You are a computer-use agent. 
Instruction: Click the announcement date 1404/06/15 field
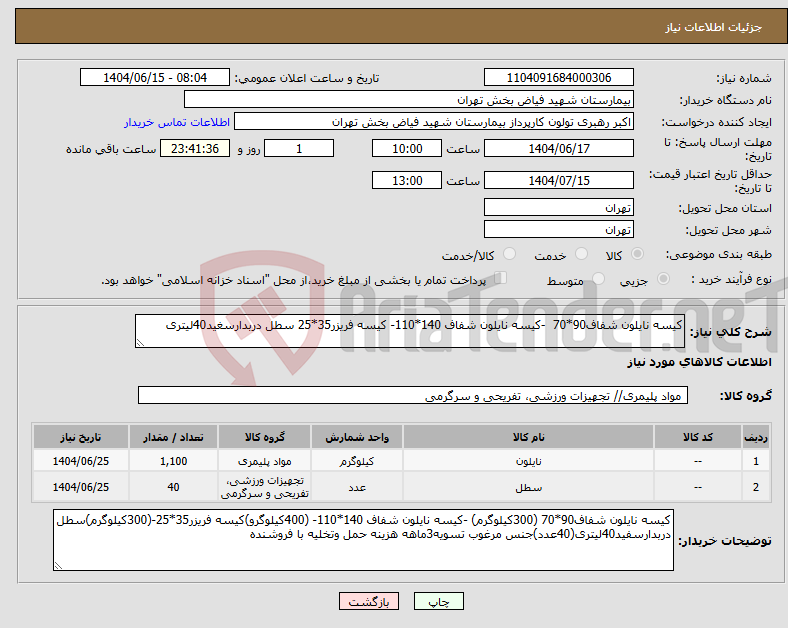(x=155, y=77)
